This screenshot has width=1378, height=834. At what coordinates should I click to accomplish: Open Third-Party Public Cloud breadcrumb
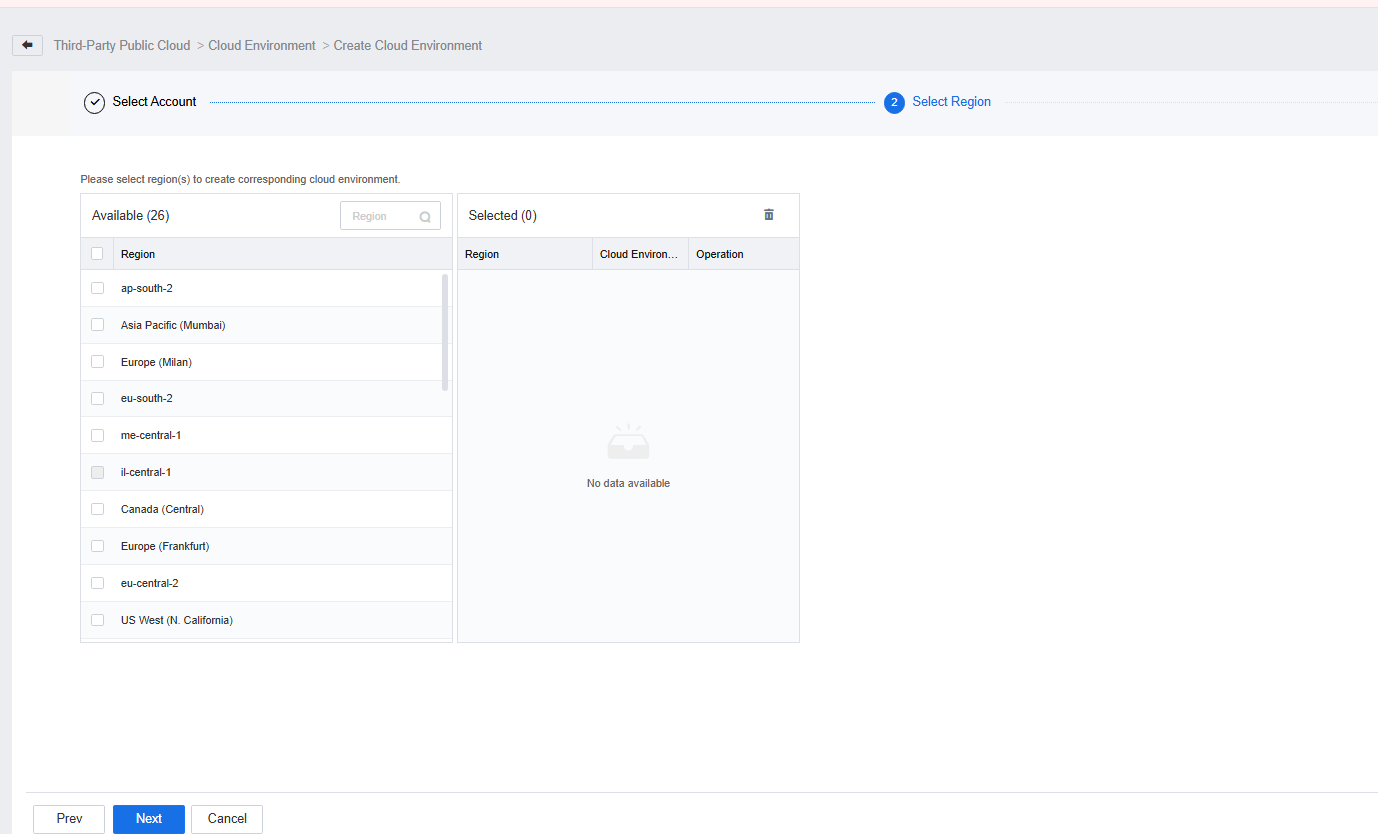click(x=122, y=46)
